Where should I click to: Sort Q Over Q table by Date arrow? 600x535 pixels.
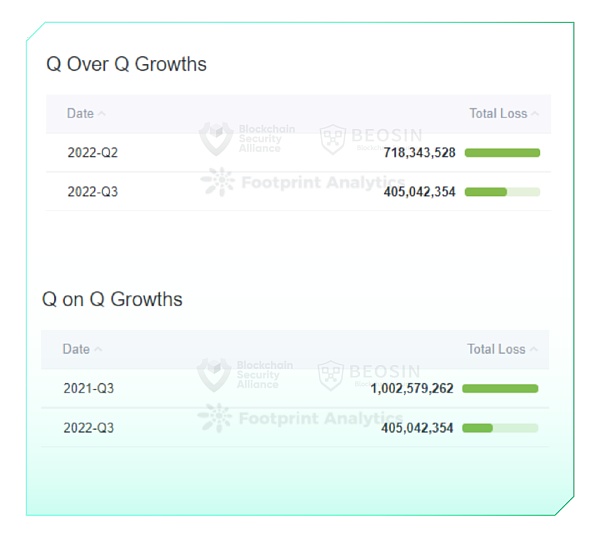[102, 114]
